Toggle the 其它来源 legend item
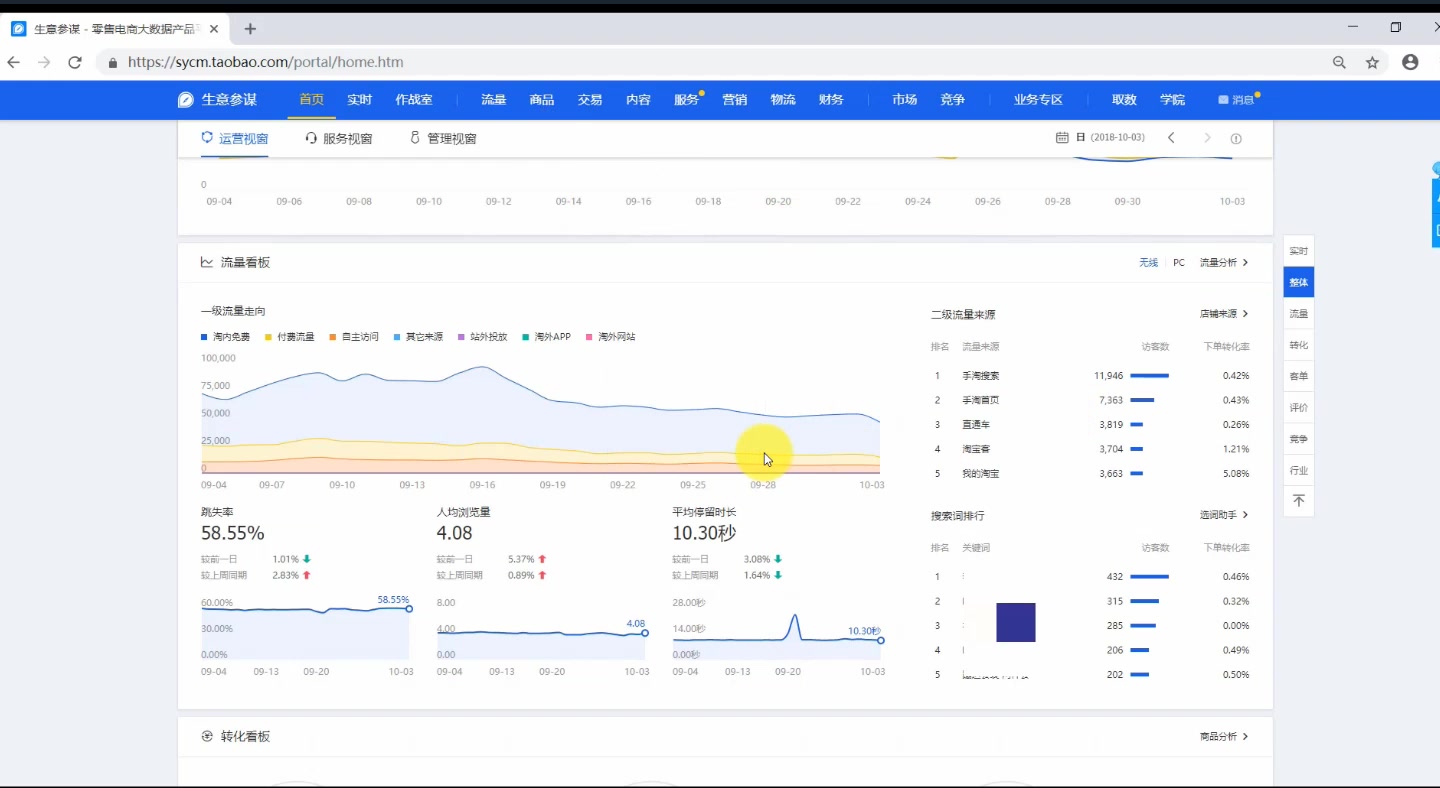1440x788 pixels. coord(418,337)
